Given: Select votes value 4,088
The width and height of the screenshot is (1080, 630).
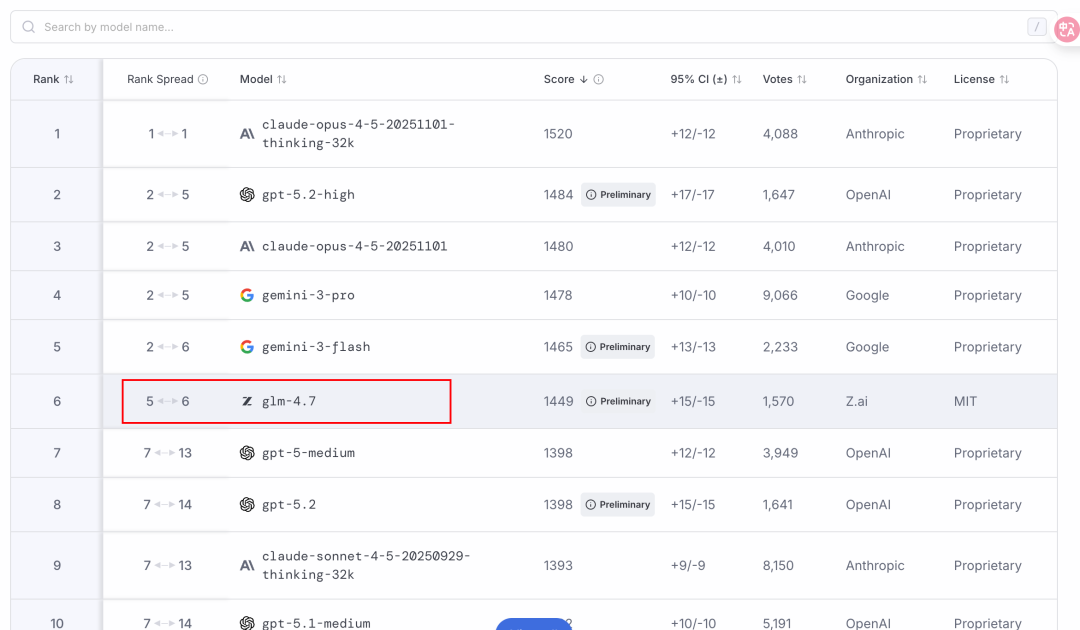Looking at the screenshot, I should click(780, 134).
